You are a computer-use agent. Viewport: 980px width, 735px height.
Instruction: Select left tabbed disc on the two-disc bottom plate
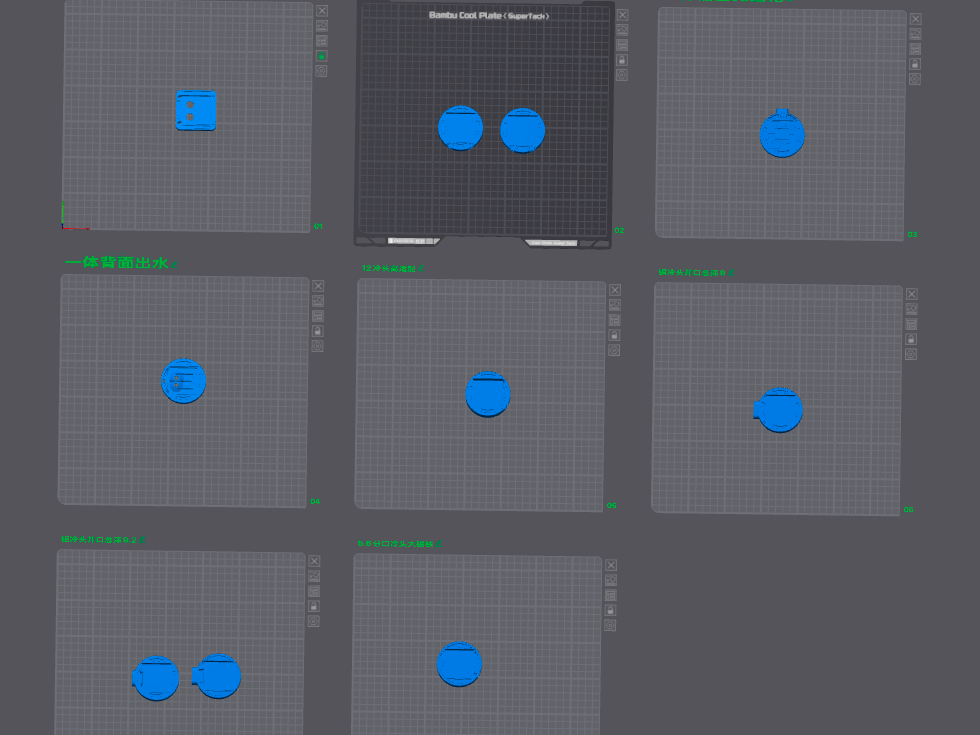[x=156, y=678]
